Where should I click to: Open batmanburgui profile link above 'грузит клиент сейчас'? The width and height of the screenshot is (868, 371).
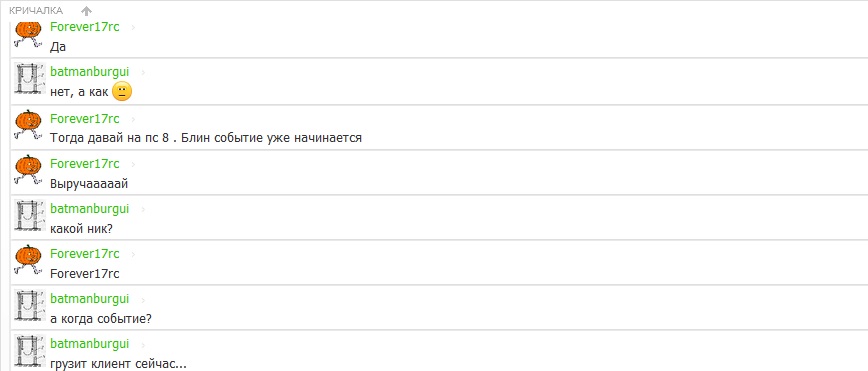[90, 344]
